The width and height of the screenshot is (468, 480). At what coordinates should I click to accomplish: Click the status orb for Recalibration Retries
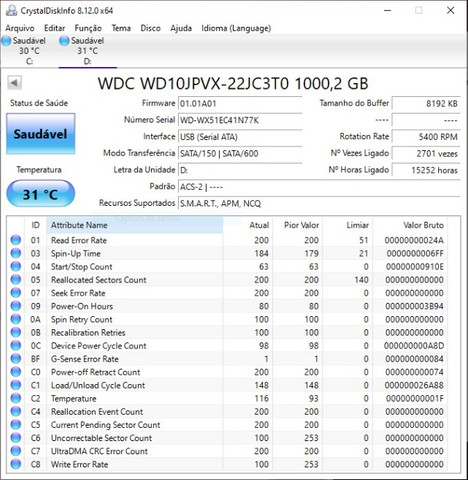(16, 332)
